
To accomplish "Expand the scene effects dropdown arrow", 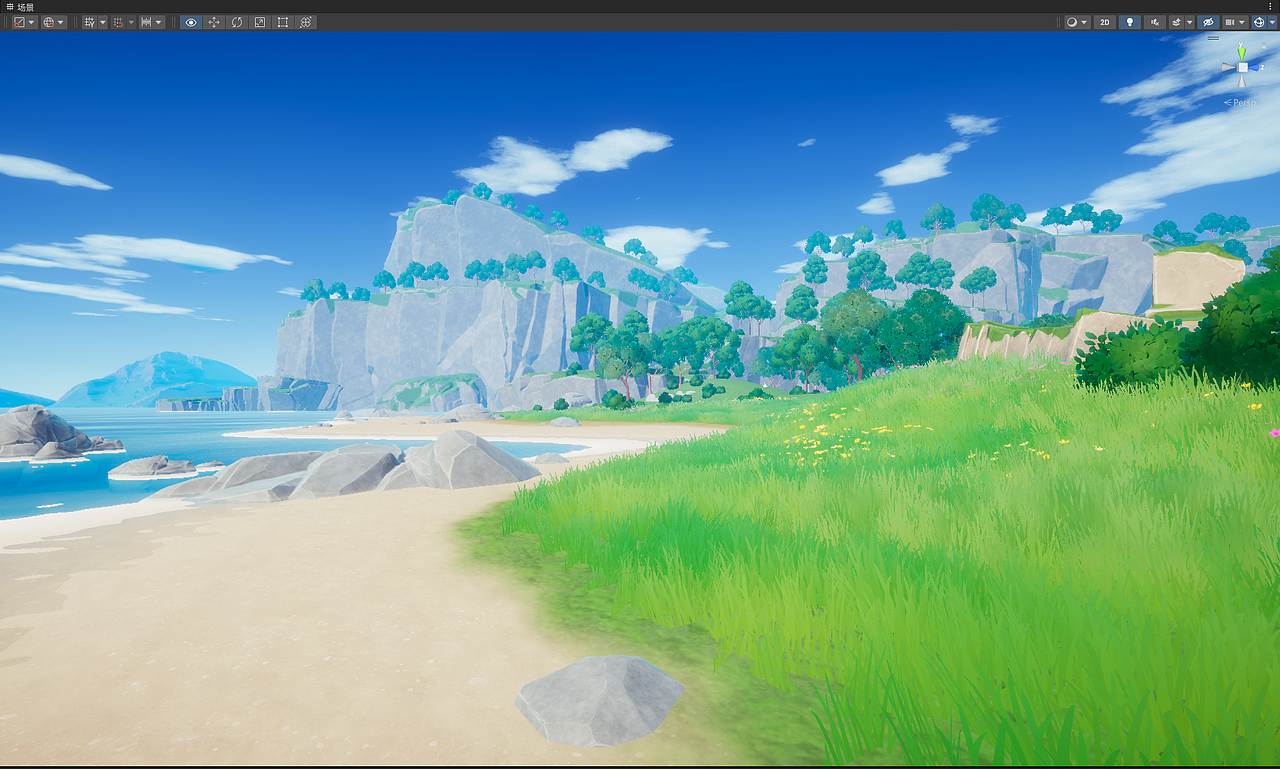I will [1190, 22].
